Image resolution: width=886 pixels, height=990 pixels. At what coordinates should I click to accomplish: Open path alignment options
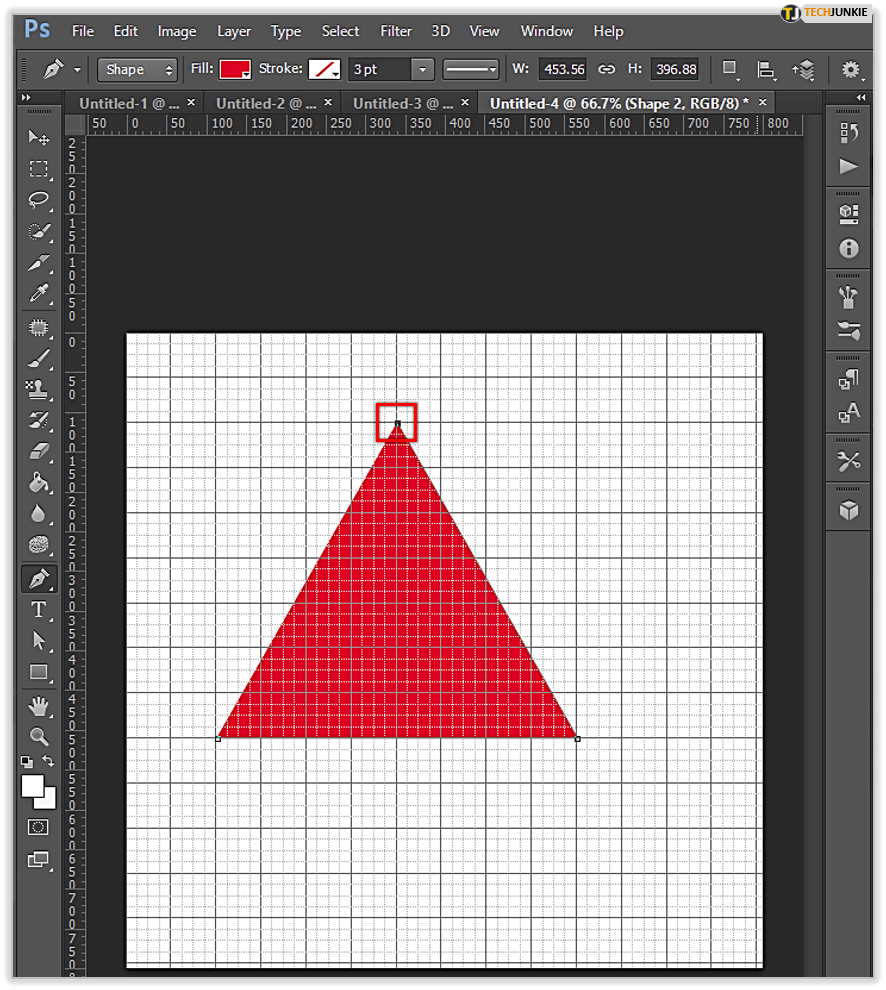point(766,69)
